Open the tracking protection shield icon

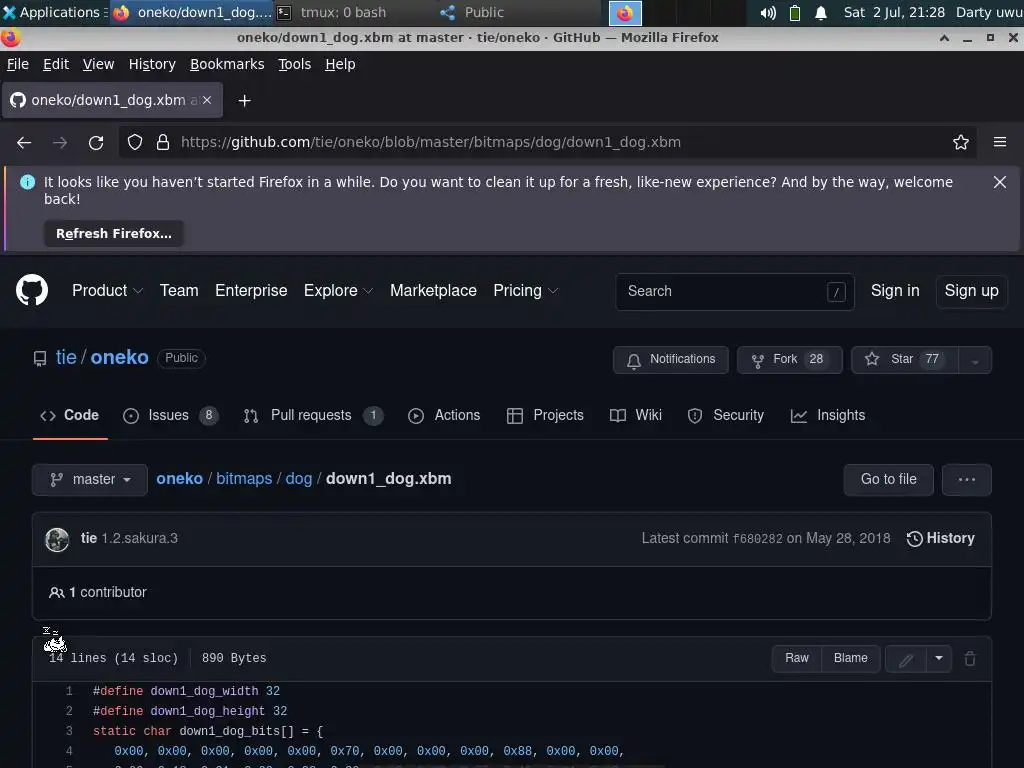pyautogui.click(x=135, y=142)
